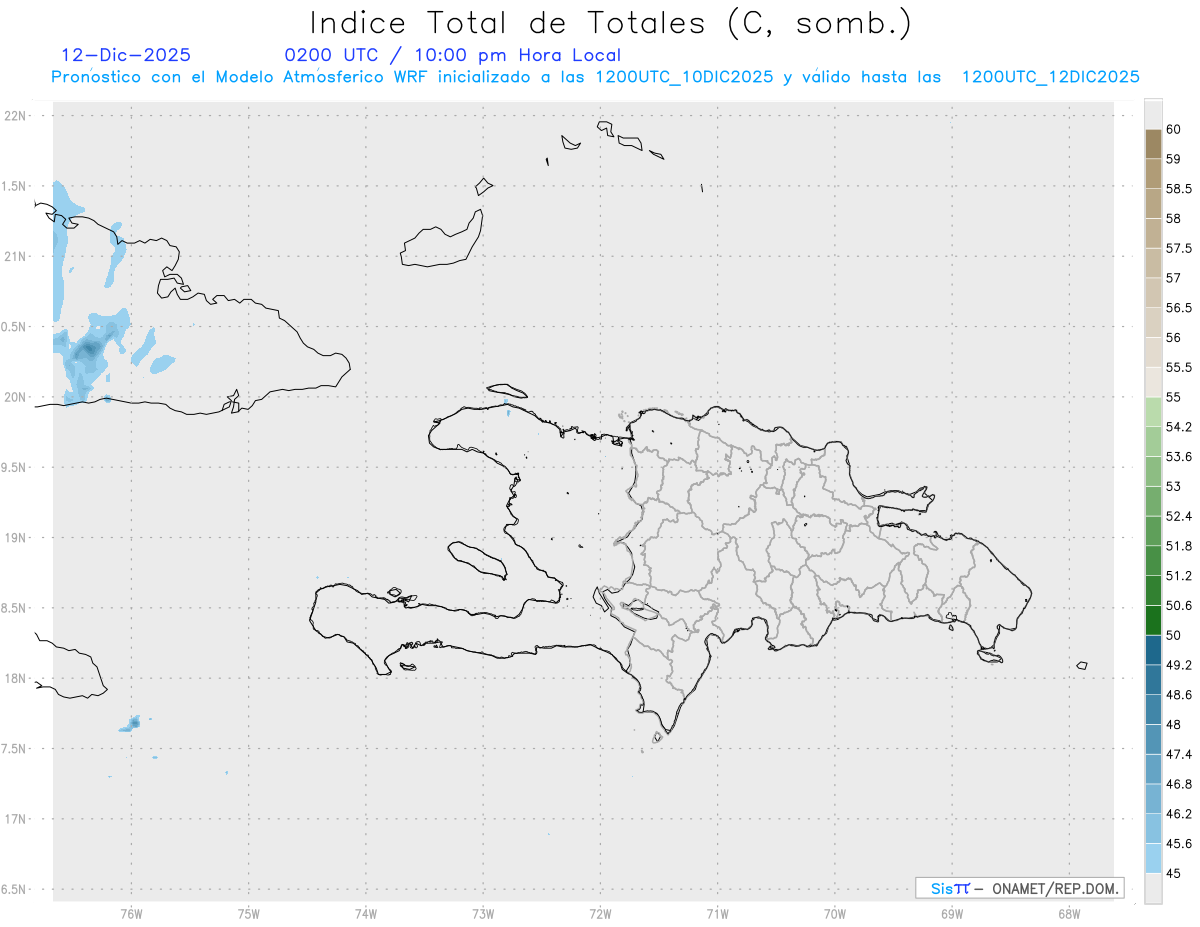Screen dimensions: 1200x927
Task: Click the dark green swatch between 50 and 50.6
Action: (1153, 620)
